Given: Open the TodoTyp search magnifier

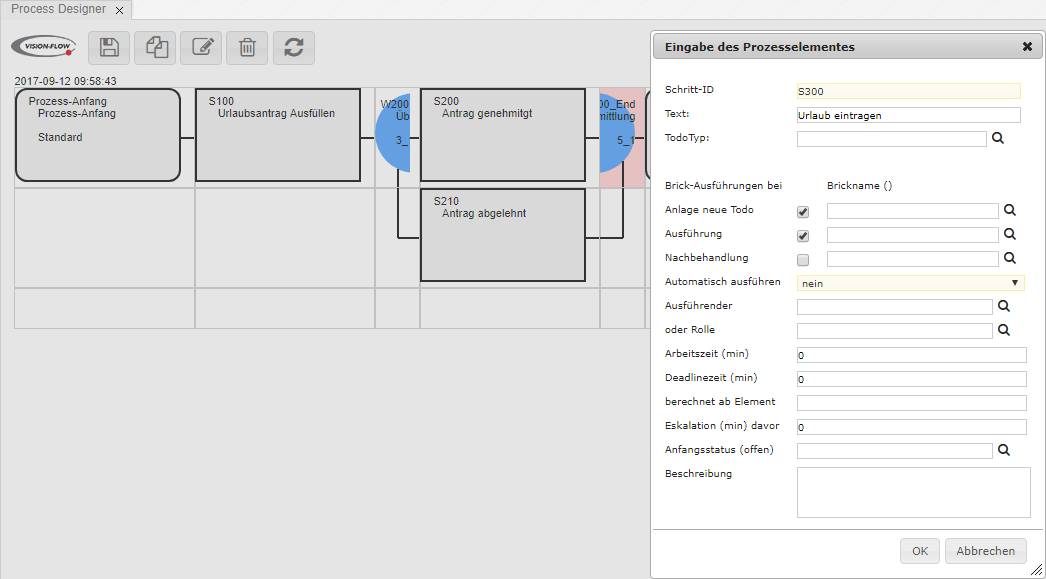Looking at the screenshot, I should pos(997,139).
